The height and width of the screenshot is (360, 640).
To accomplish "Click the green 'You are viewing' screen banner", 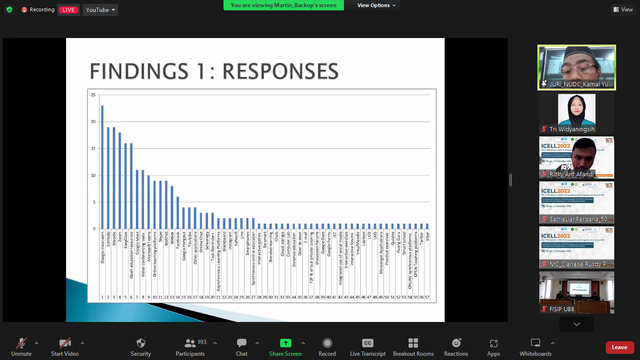I will point(284,5).
